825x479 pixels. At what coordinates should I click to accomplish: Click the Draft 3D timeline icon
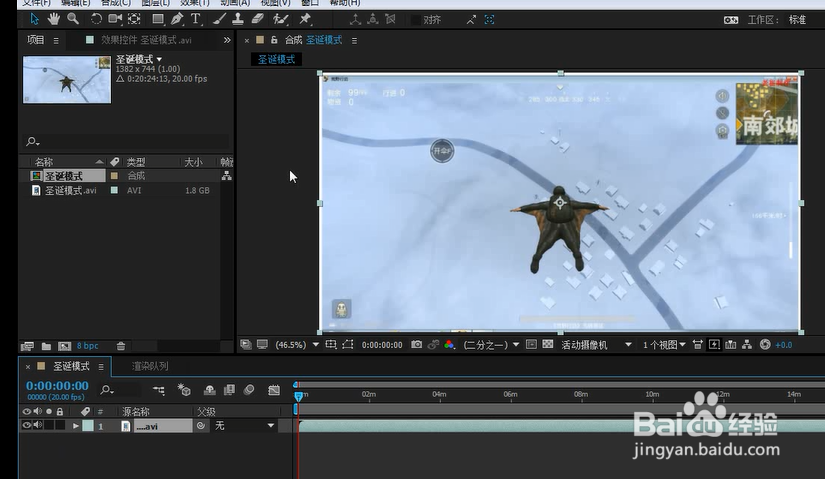(x=184, y=390)
